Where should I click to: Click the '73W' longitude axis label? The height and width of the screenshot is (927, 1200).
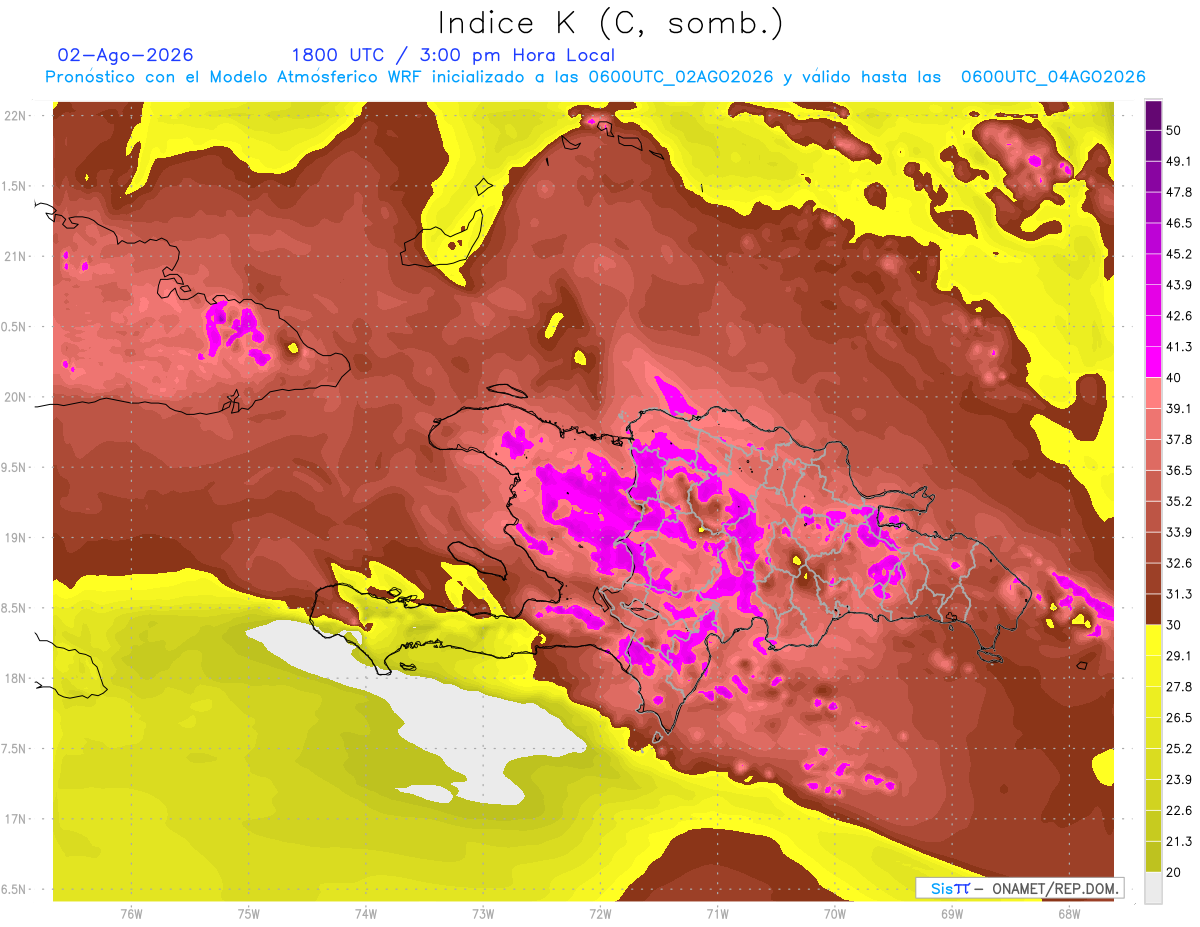[483, 913]
